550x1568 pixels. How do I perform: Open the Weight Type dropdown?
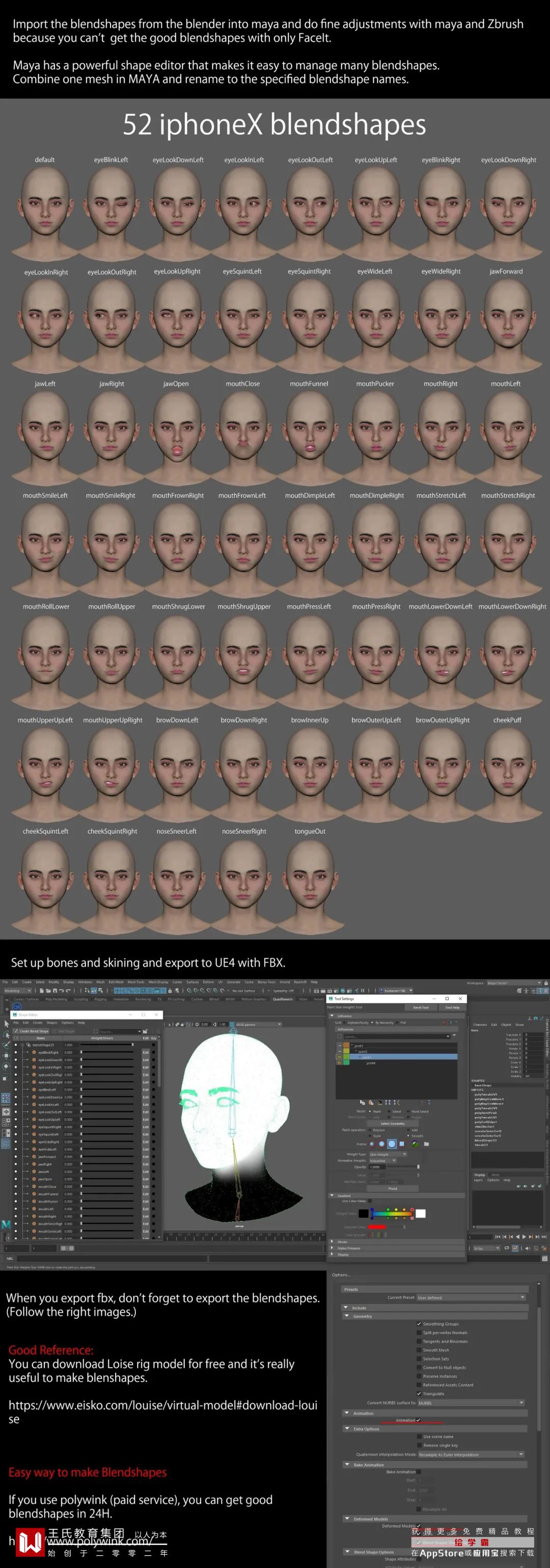point(388,1155)
